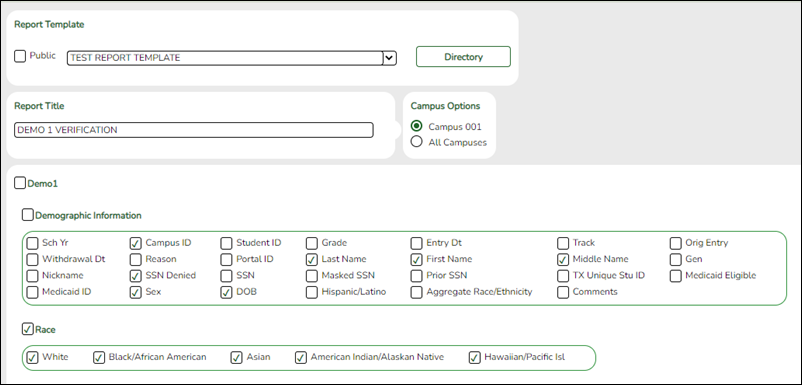Uncheck the White race checkbox
This screenshot has height=385, width=802.
(x=32, y=357)
